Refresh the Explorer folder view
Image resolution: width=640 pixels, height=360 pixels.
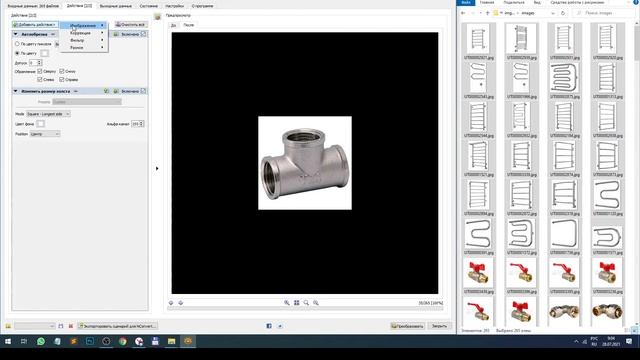pyautogui.click(x=563, y=13)
